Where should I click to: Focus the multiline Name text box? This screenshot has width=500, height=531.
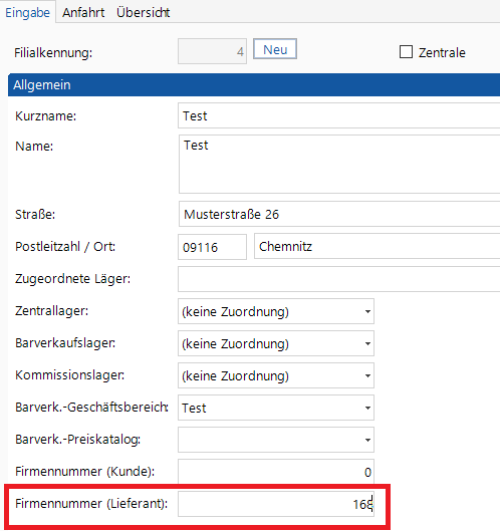pos(339,164)
